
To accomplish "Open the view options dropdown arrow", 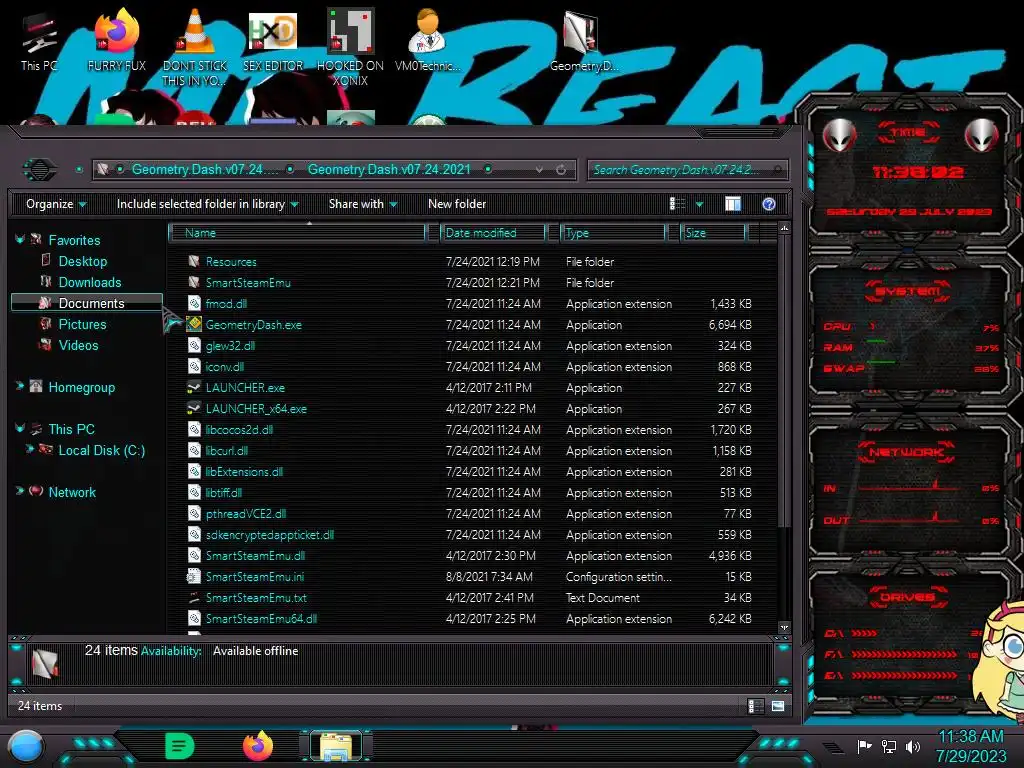I will [699, 204].
